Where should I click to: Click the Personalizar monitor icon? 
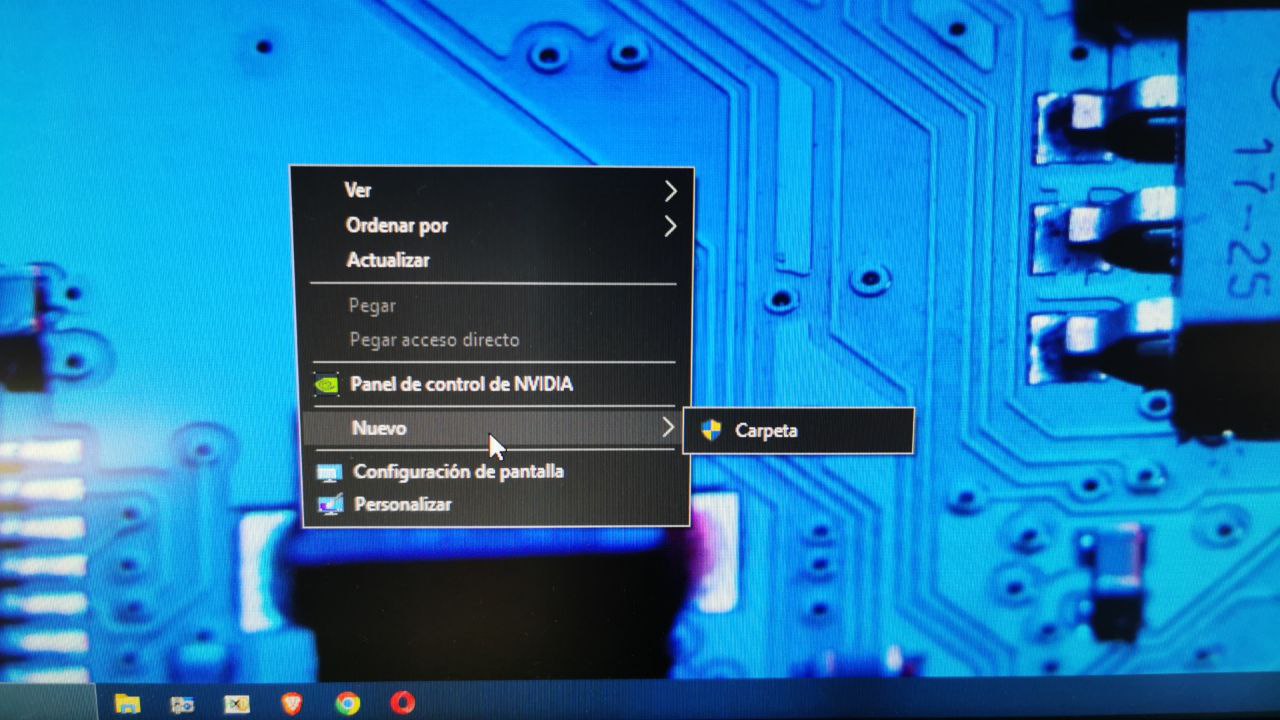tap(330, 505)
